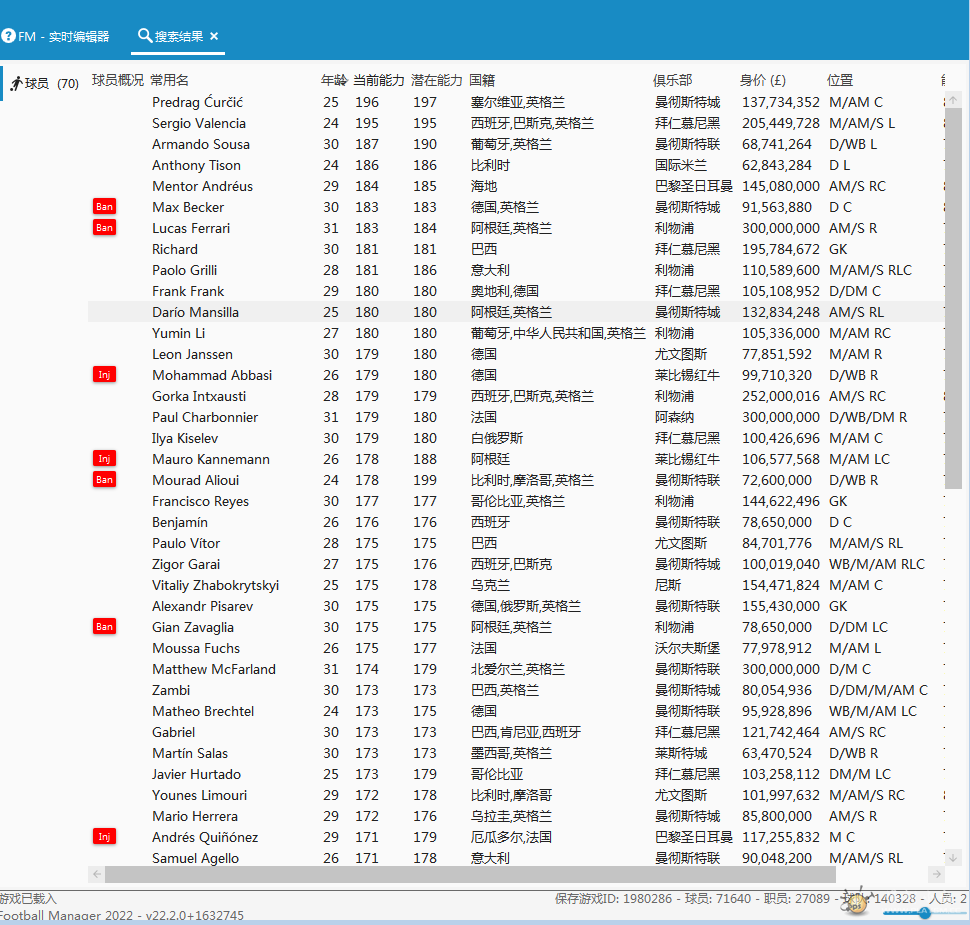
Task: Select player Younes Limouri
Action: click(199, 796)
